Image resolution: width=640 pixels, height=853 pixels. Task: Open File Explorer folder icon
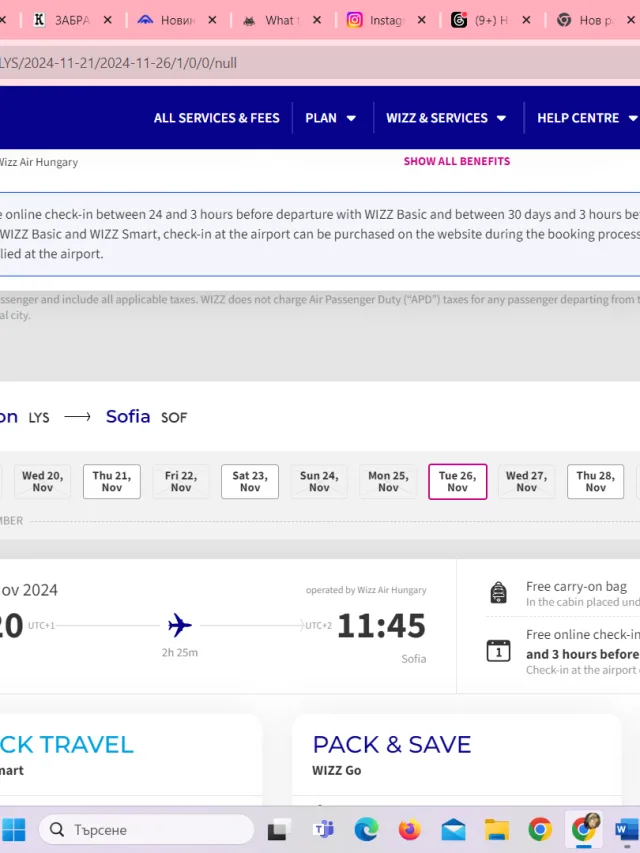pyautogui.click(x=496, y=830)
